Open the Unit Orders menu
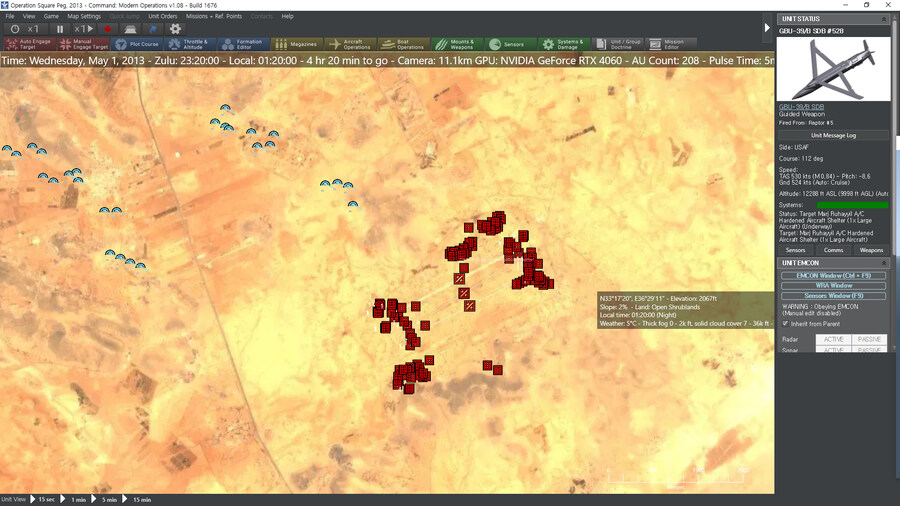The image size is (900, 506). (162, 16)
